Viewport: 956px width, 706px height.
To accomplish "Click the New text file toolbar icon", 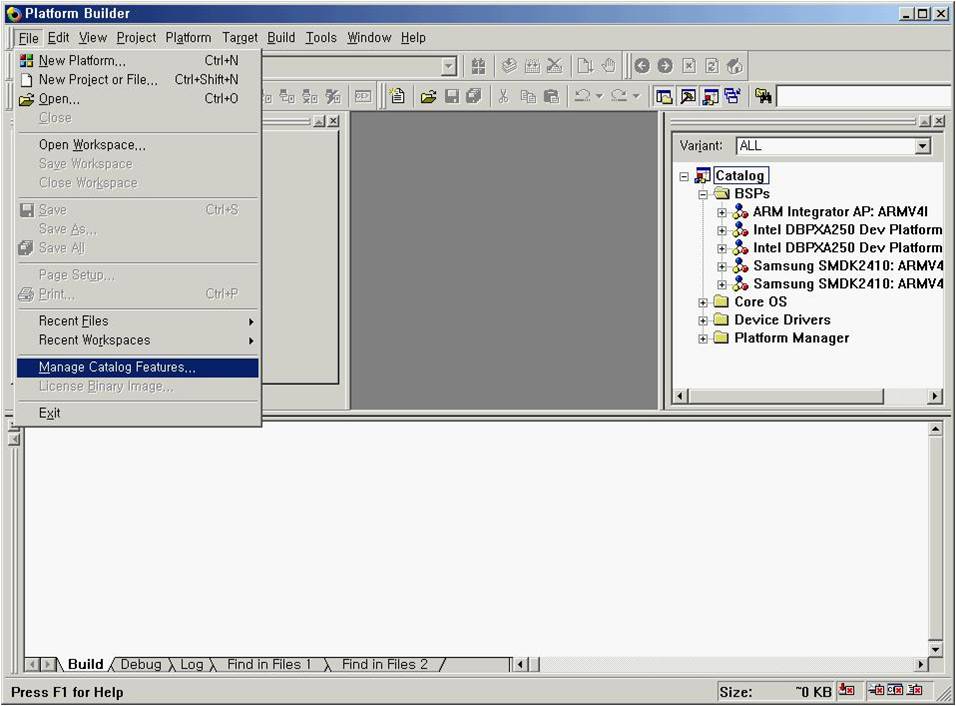I will (397, 96).
